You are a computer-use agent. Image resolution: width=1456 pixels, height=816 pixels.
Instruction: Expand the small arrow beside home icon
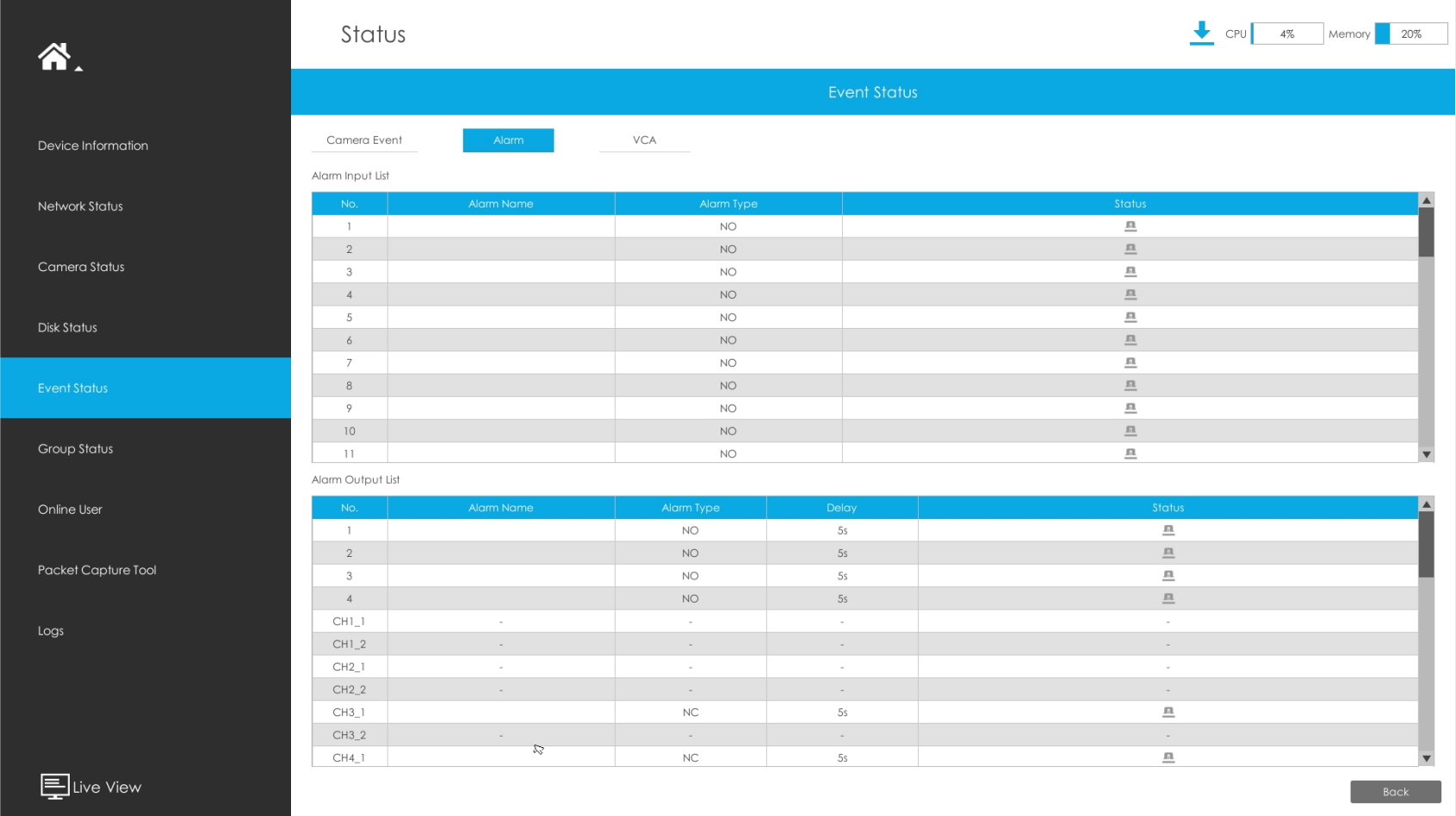coord(78,69)
